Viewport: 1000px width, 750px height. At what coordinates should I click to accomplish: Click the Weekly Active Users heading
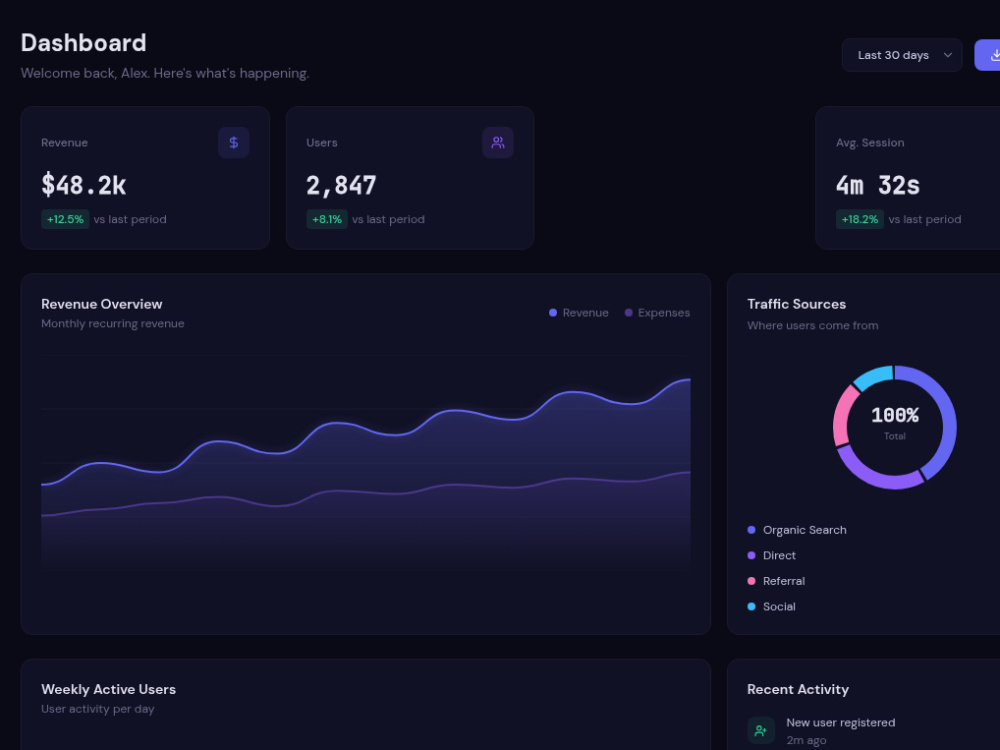[108, 689]
